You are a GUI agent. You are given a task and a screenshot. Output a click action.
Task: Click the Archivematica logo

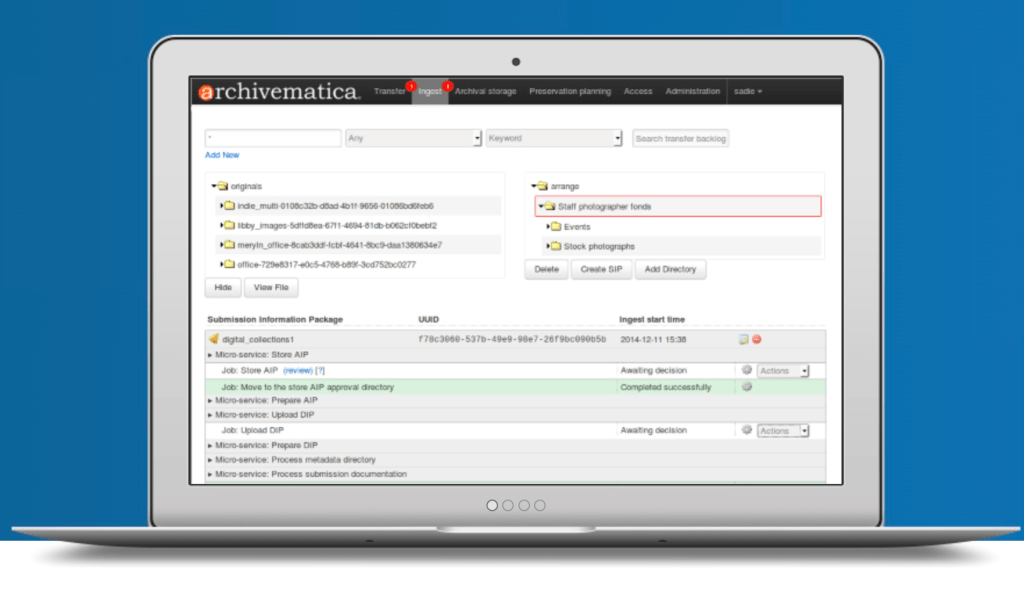click(x=278, y=92)
